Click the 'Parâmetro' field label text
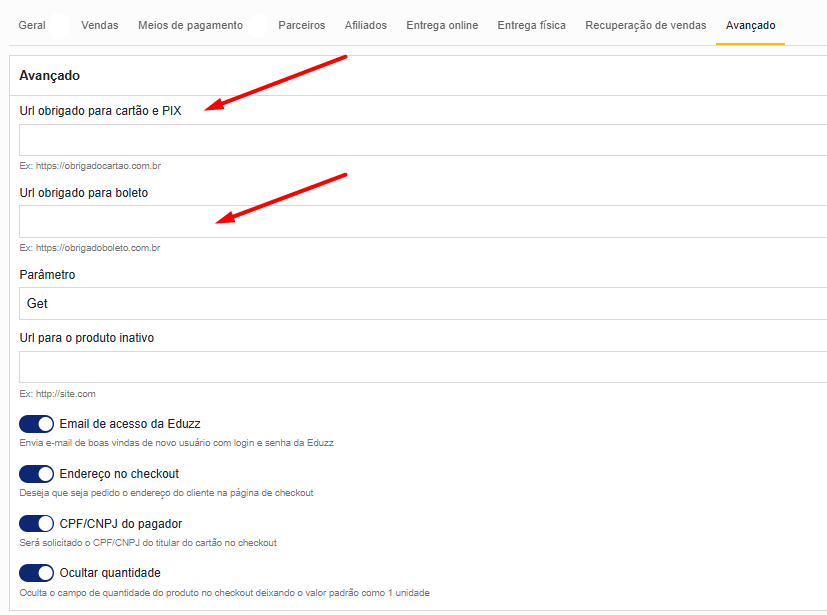The image size is (827, 615). click(x=47, y=274)
